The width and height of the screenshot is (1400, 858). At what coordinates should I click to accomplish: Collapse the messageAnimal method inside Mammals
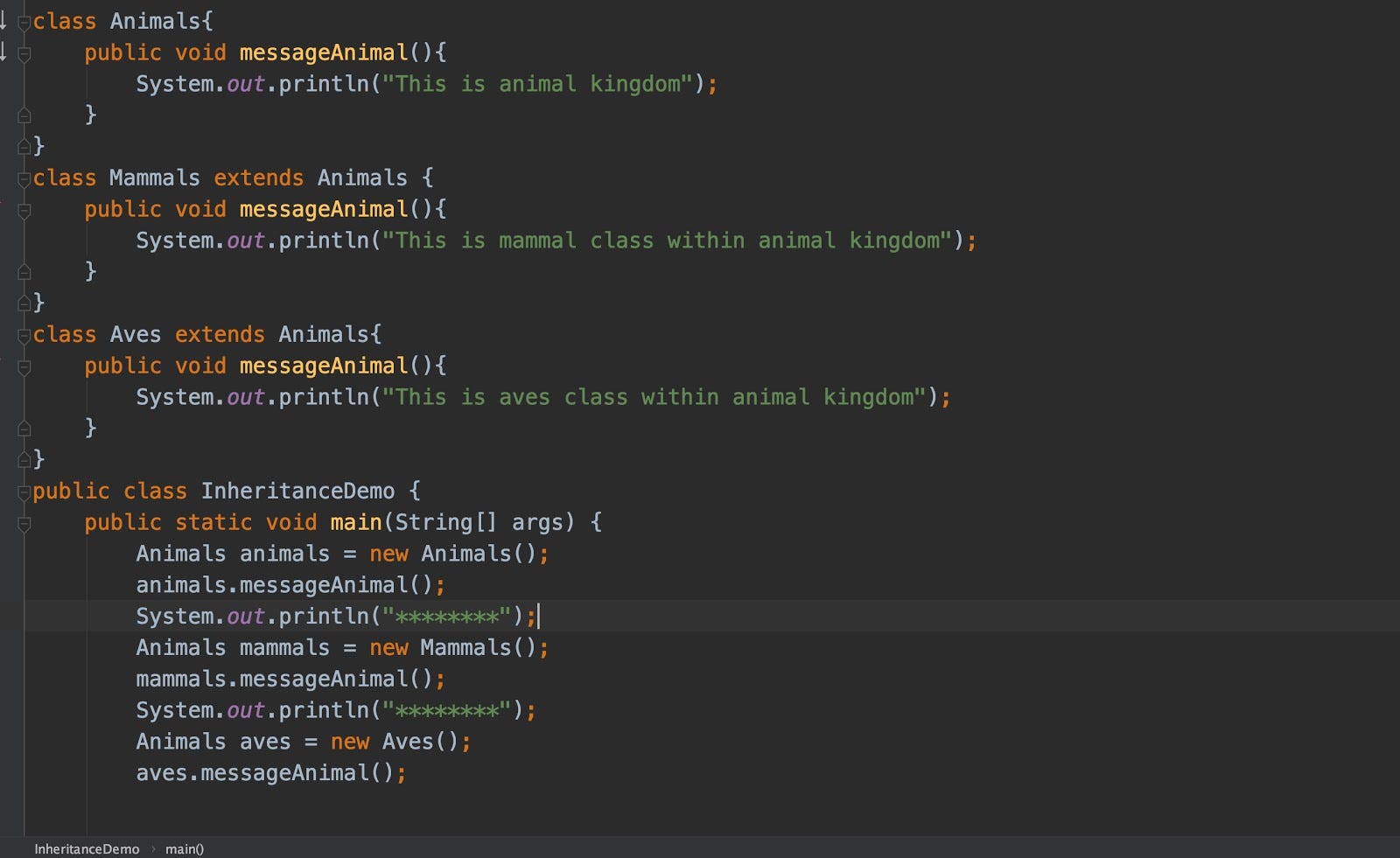click(24, 208)
